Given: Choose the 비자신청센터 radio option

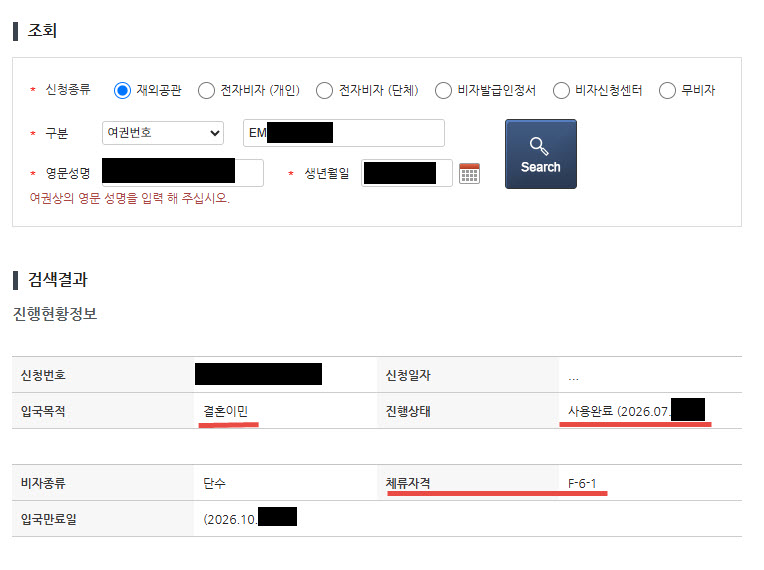Looking at the screenshot, I should (561, 91).
